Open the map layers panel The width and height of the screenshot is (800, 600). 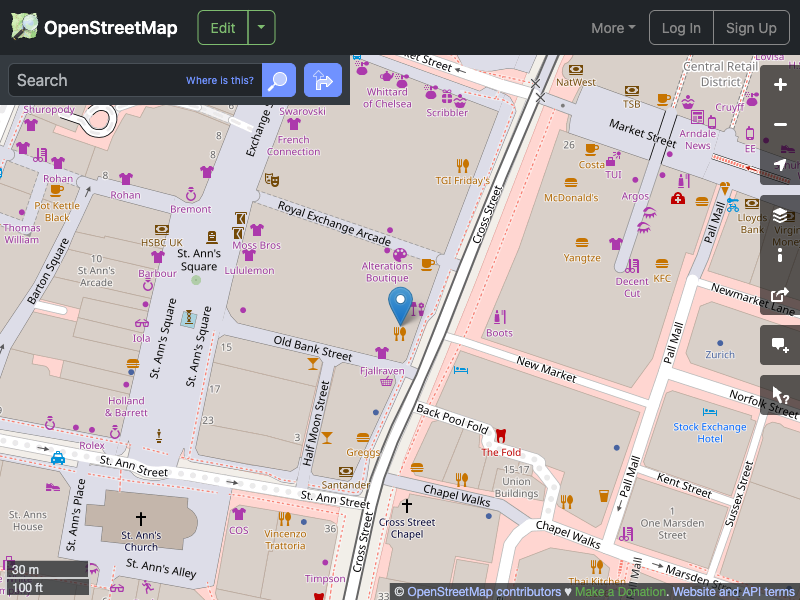click(x=780, y=214)
